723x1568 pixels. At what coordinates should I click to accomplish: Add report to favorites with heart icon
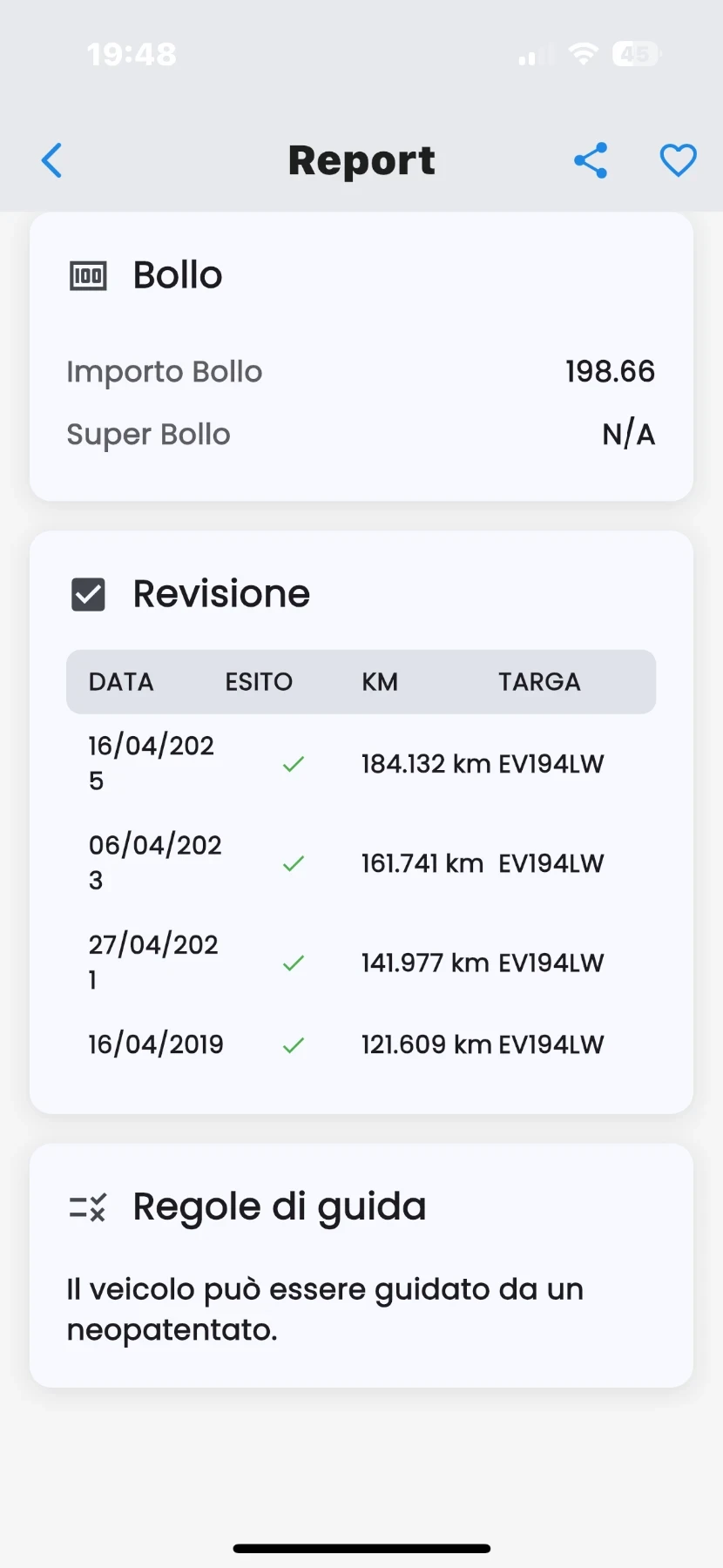tap(678, 160)
